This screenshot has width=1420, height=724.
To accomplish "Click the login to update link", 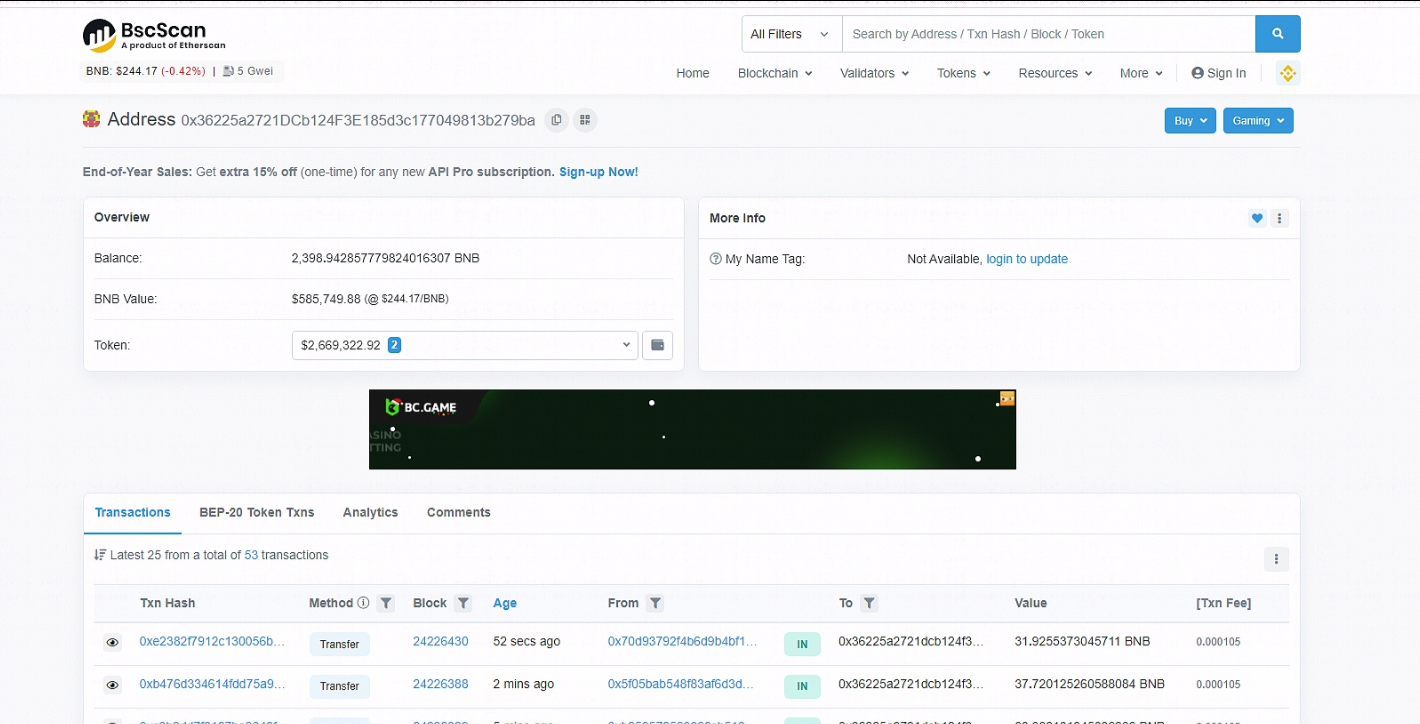I will pos(1026,259).
